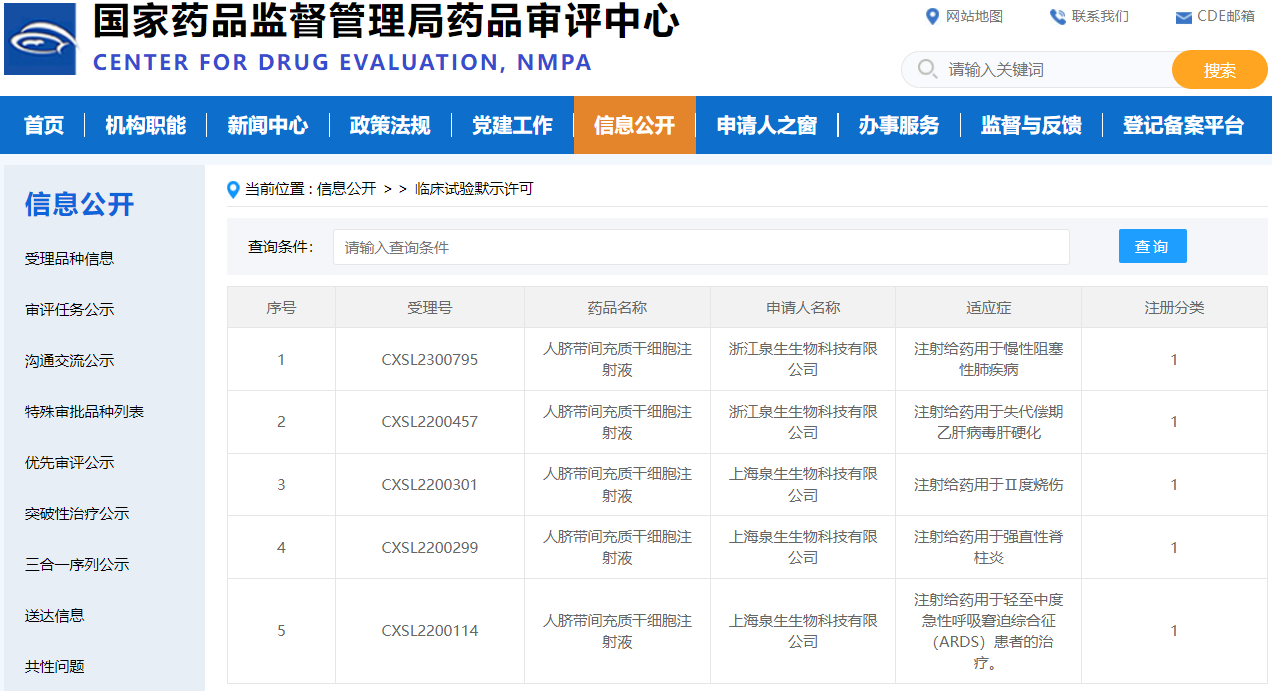Select the row with CXSL2300795
The image size is (1272, 691).
pos(429,359)
